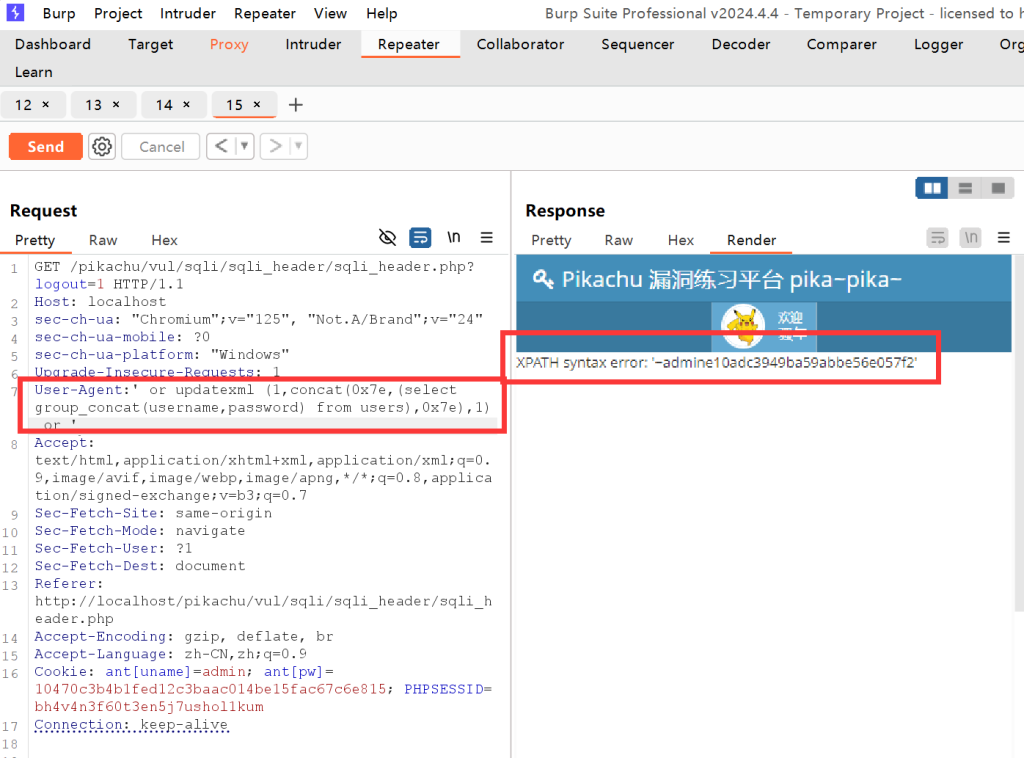1024x758 pixels.
Task: Switch to the Intruder tool tab
Action: pos(313,44)
